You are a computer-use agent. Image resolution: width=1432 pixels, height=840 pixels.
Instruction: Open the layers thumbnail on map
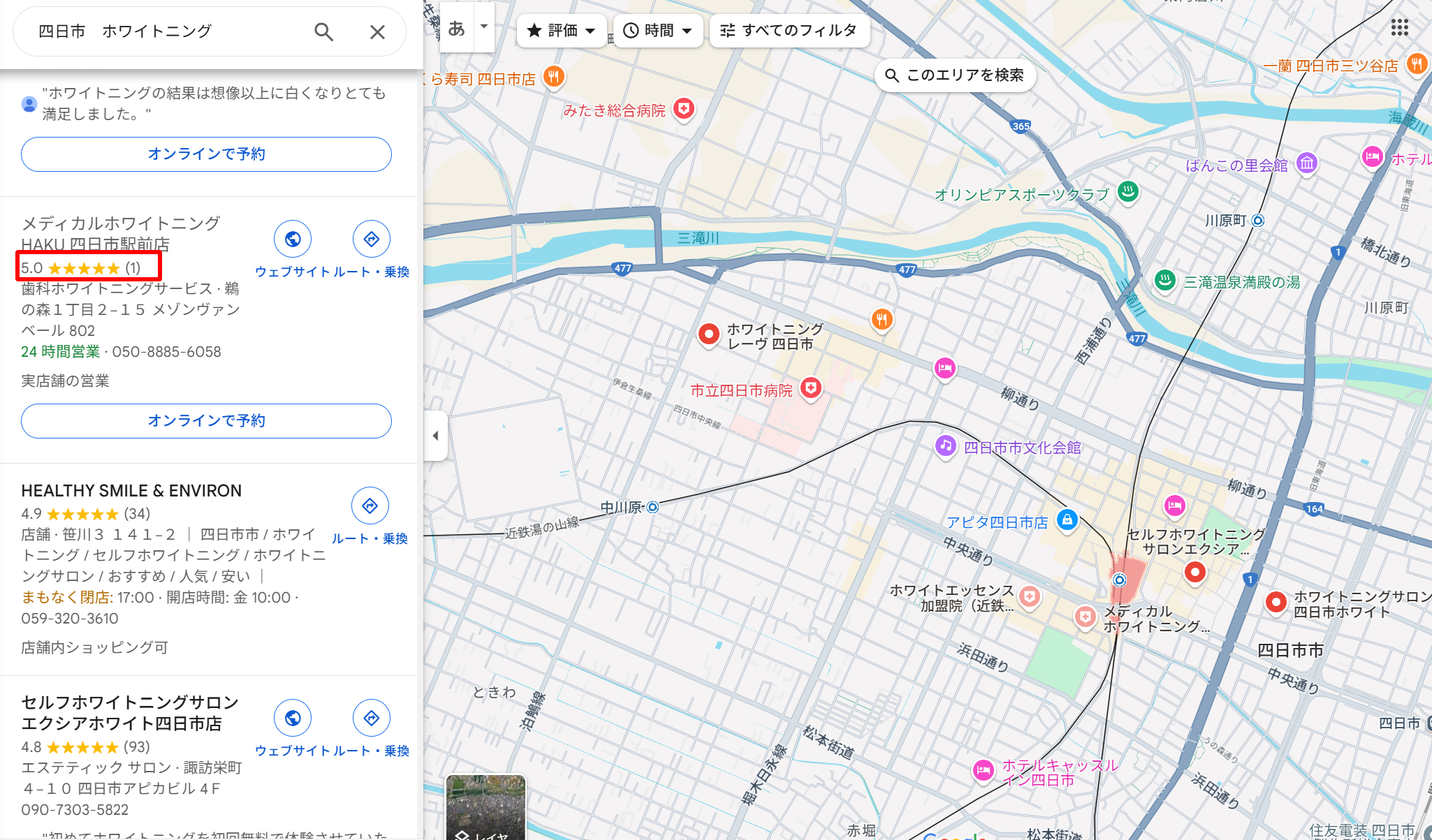tap(485, 806)
